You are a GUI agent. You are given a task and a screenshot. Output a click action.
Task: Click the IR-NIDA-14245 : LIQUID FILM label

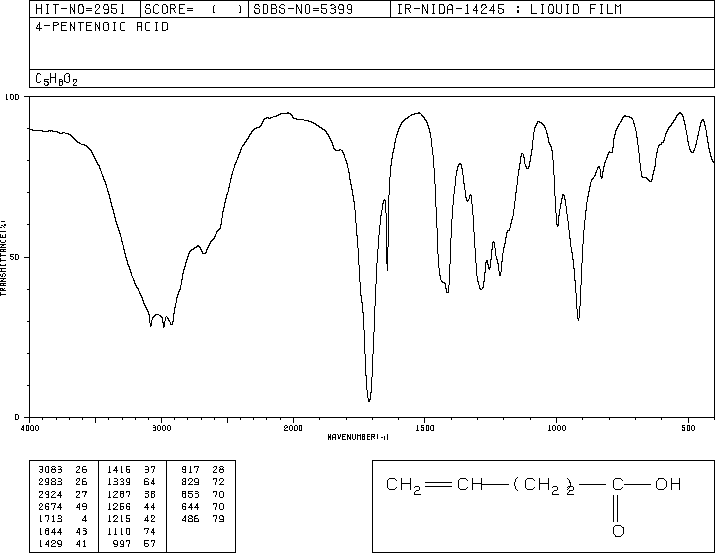tap(509, 9)
